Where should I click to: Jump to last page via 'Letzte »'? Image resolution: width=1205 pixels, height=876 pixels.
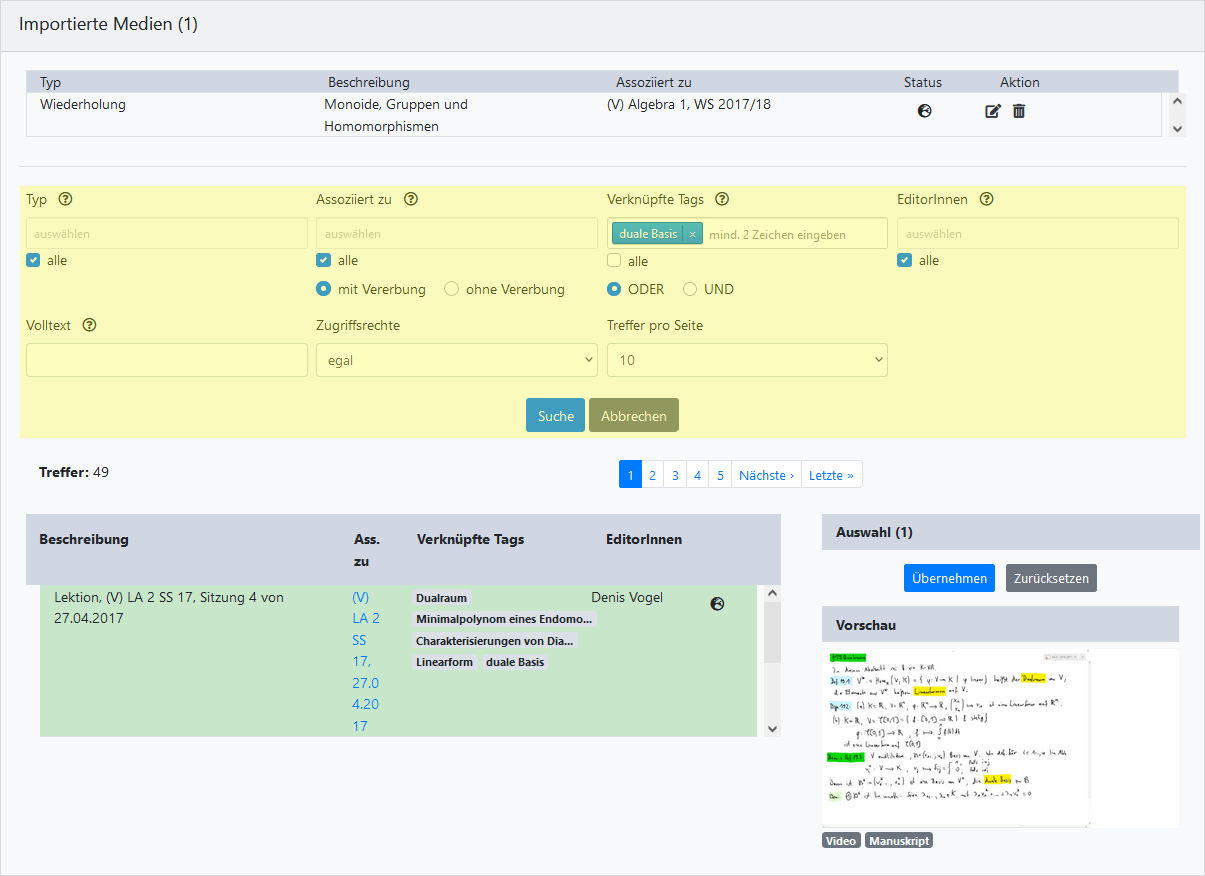[x=831, y=475]
